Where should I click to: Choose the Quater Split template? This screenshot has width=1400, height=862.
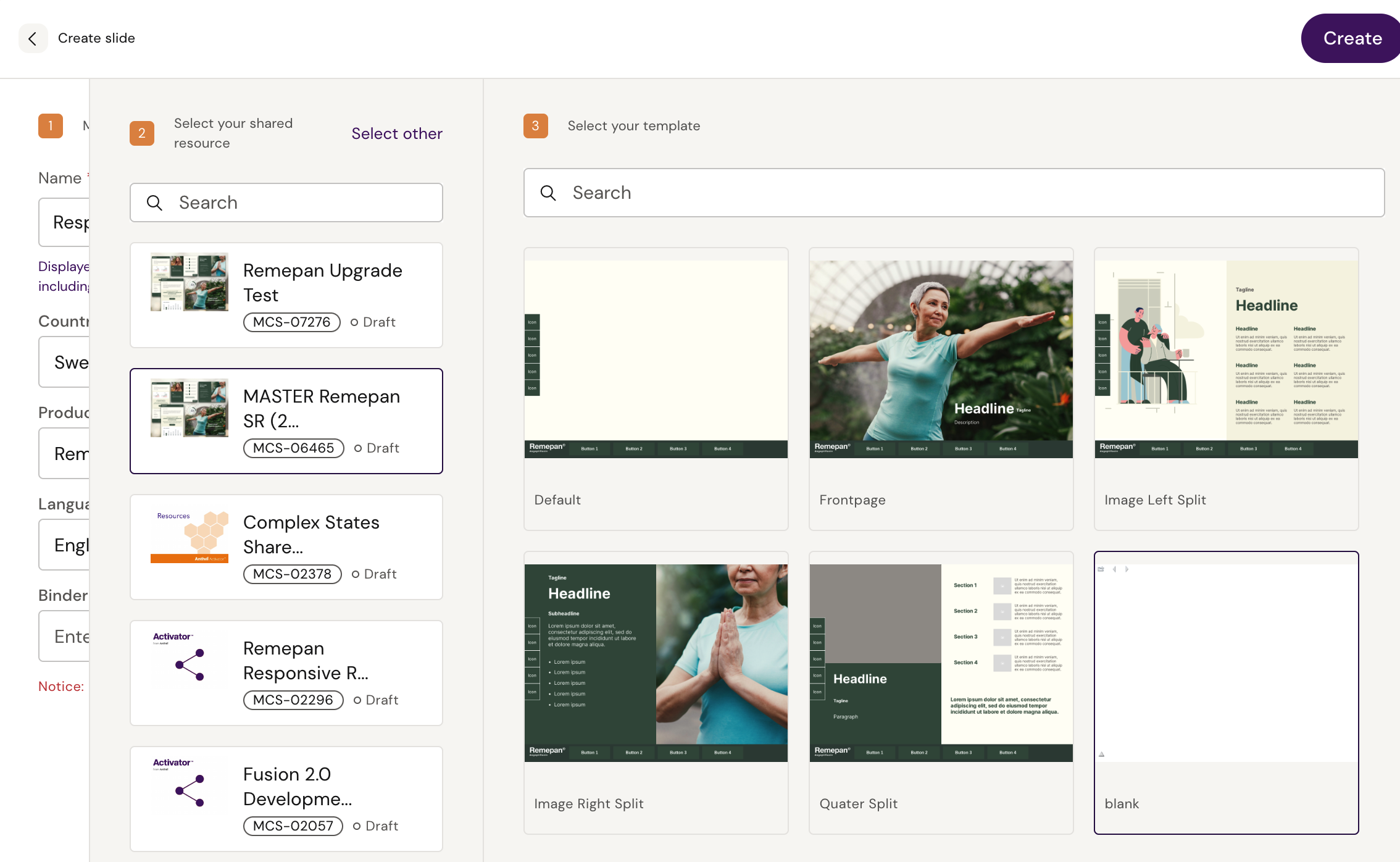tap(941, 663)
